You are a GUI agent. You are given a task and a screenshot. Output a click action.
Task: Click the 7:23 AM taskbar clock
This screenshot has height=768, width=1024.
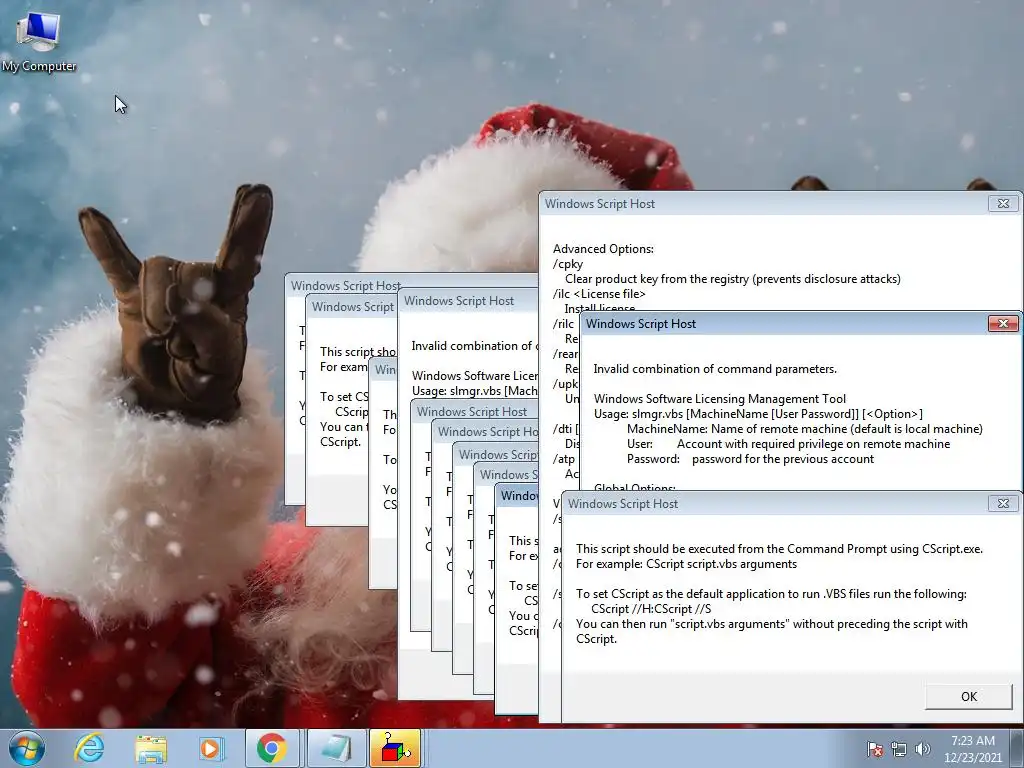coord(972,741)
